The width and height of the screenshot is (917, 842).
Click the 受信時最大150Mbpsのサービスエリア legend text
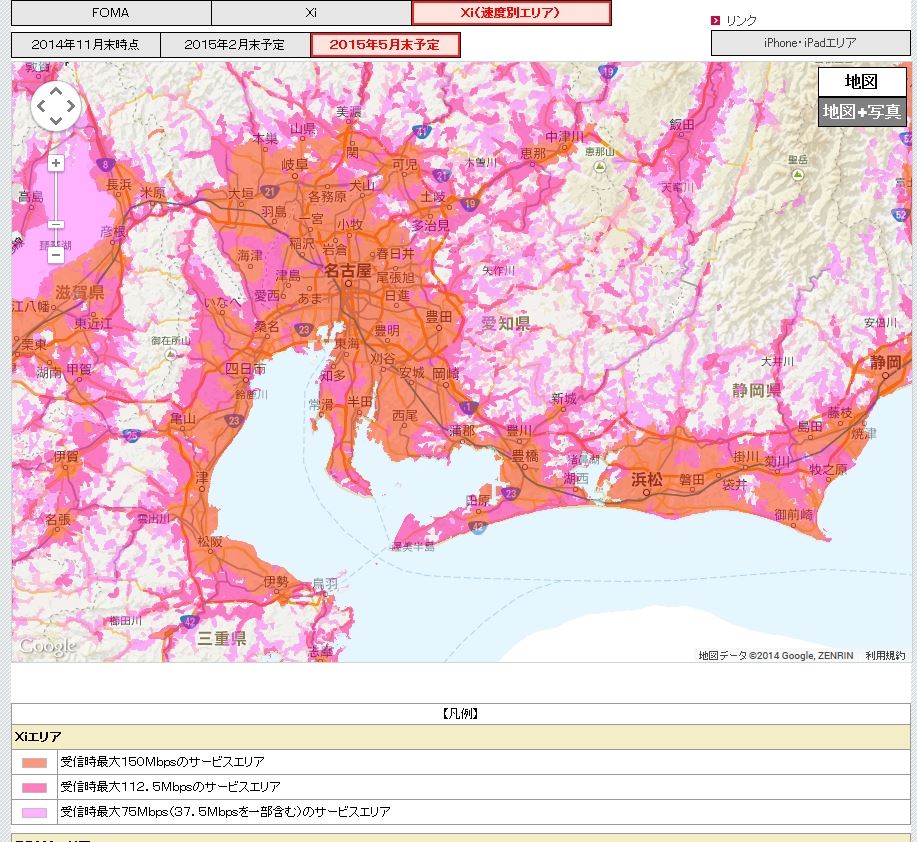pos(163,762)
